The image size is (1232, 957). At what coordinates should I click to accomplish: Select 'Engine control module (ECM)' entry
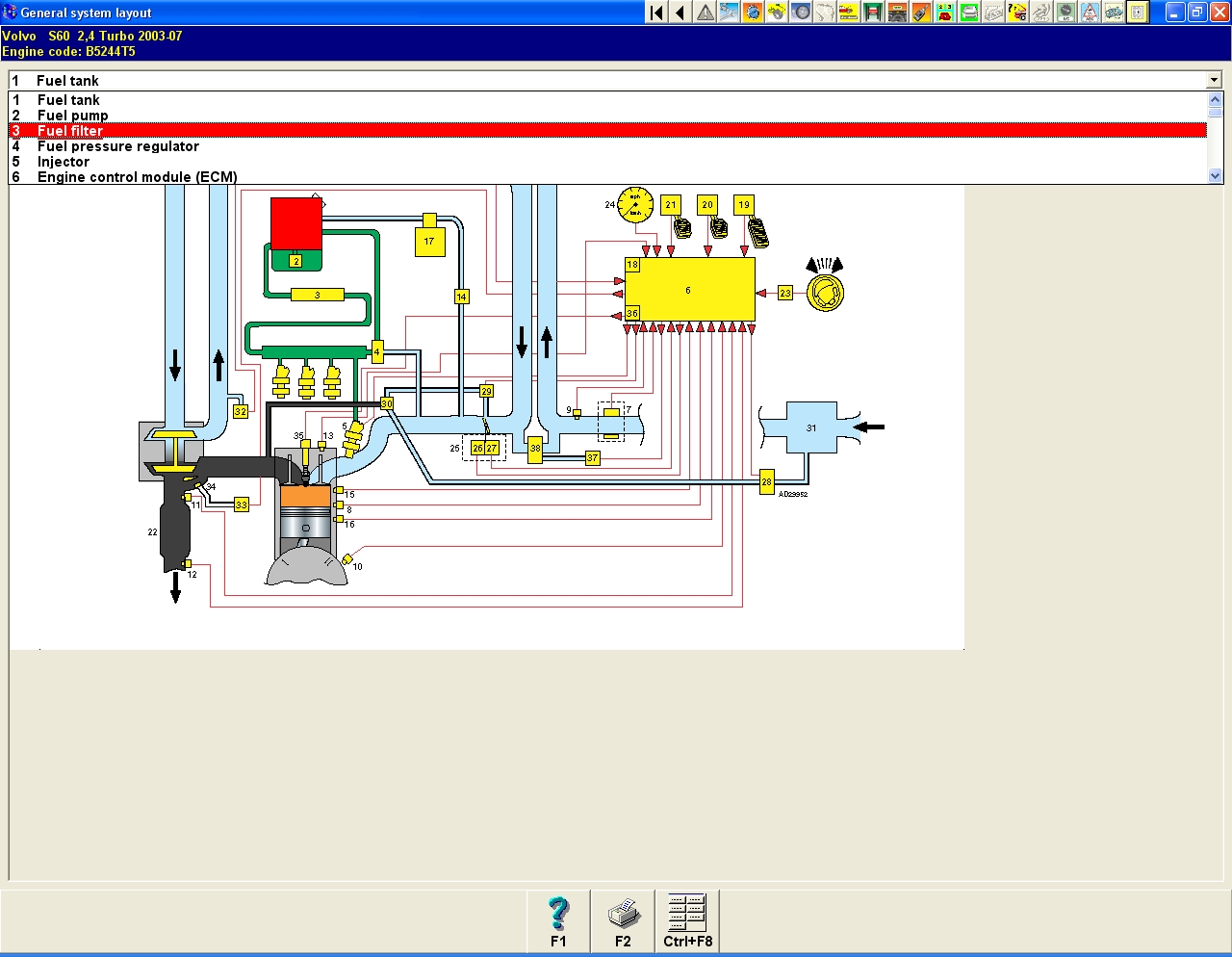tap(607, 177)
